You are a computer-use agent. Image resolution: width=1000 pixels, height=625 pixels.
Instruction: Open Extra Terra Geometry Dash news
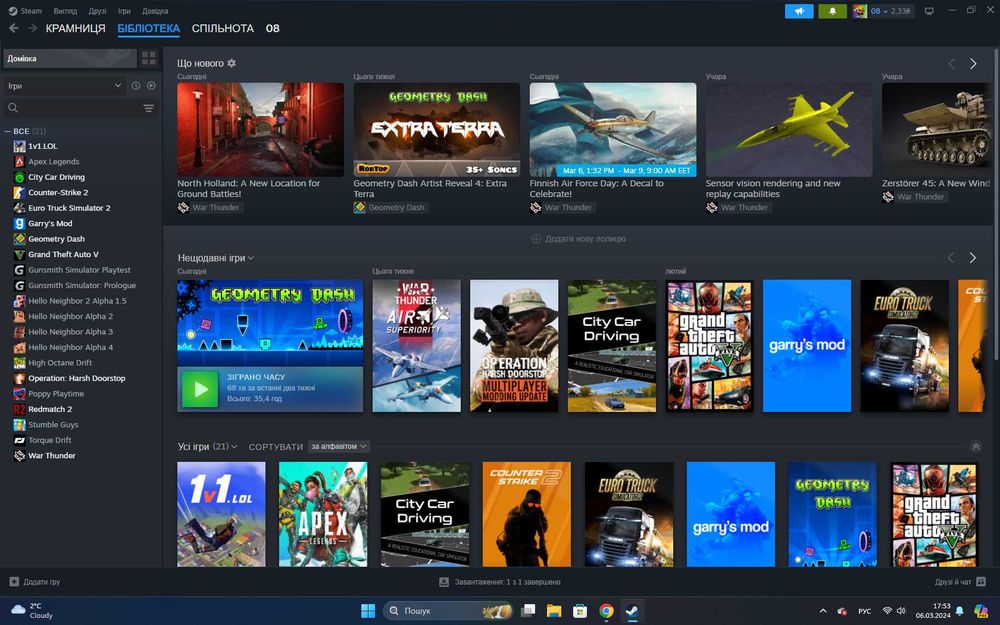point(436,129)
